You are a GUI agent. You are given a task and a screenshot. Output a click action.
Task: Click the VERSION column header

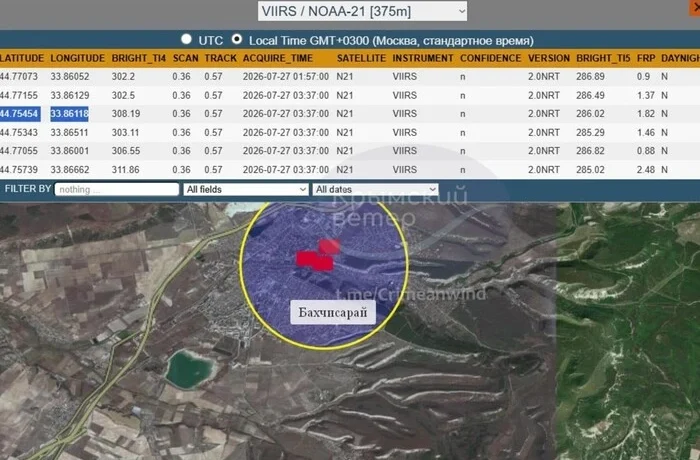point(549,59)
